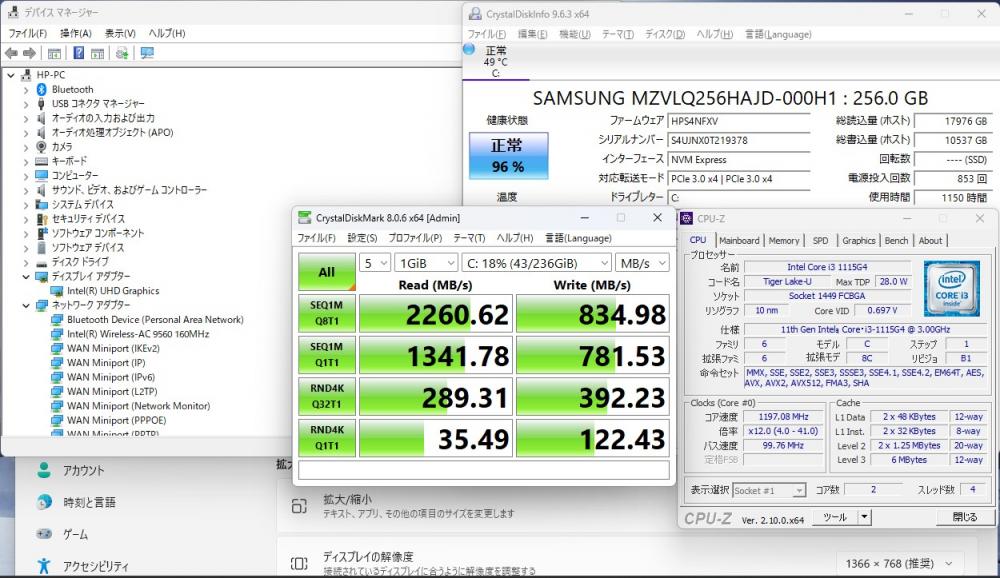The image size is (1000, 578).
Task: Click the ツール button in CPU-Z
Action: (x=835, y=517)
